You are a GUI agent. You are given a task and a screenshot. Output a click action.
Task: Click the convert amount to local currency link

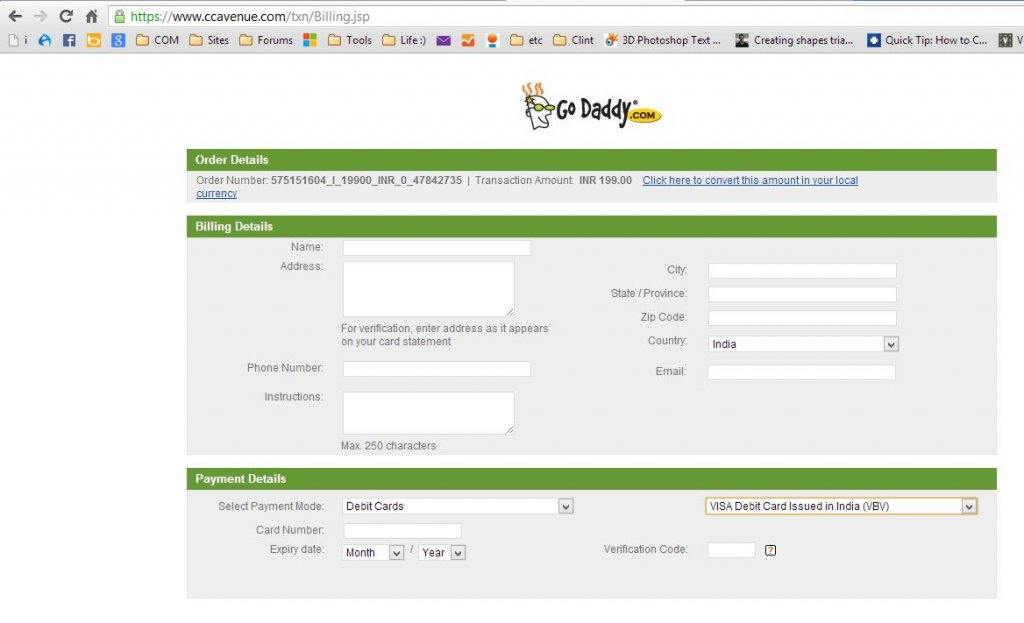pyautogui.click(x=750, y=180)
